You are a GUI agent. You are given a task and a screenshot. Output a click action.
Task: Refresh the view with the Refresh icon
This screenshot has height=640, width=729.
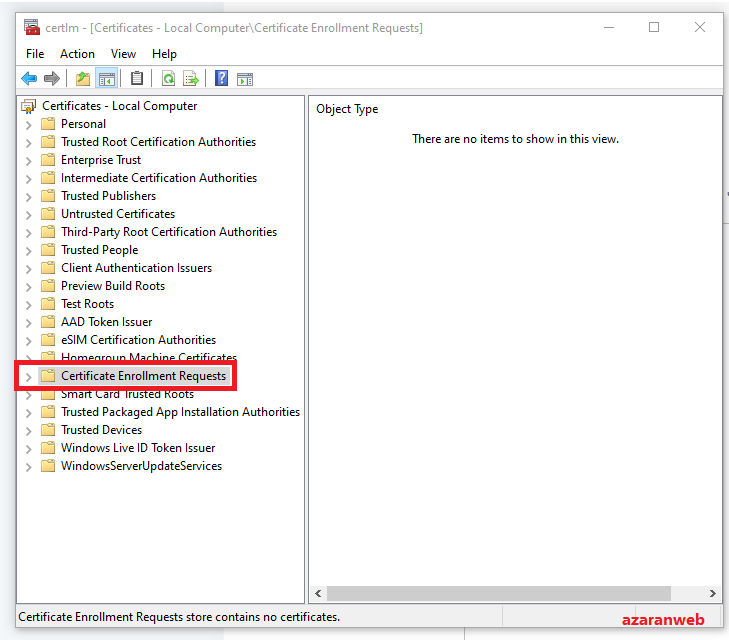(x=168, y=79)
